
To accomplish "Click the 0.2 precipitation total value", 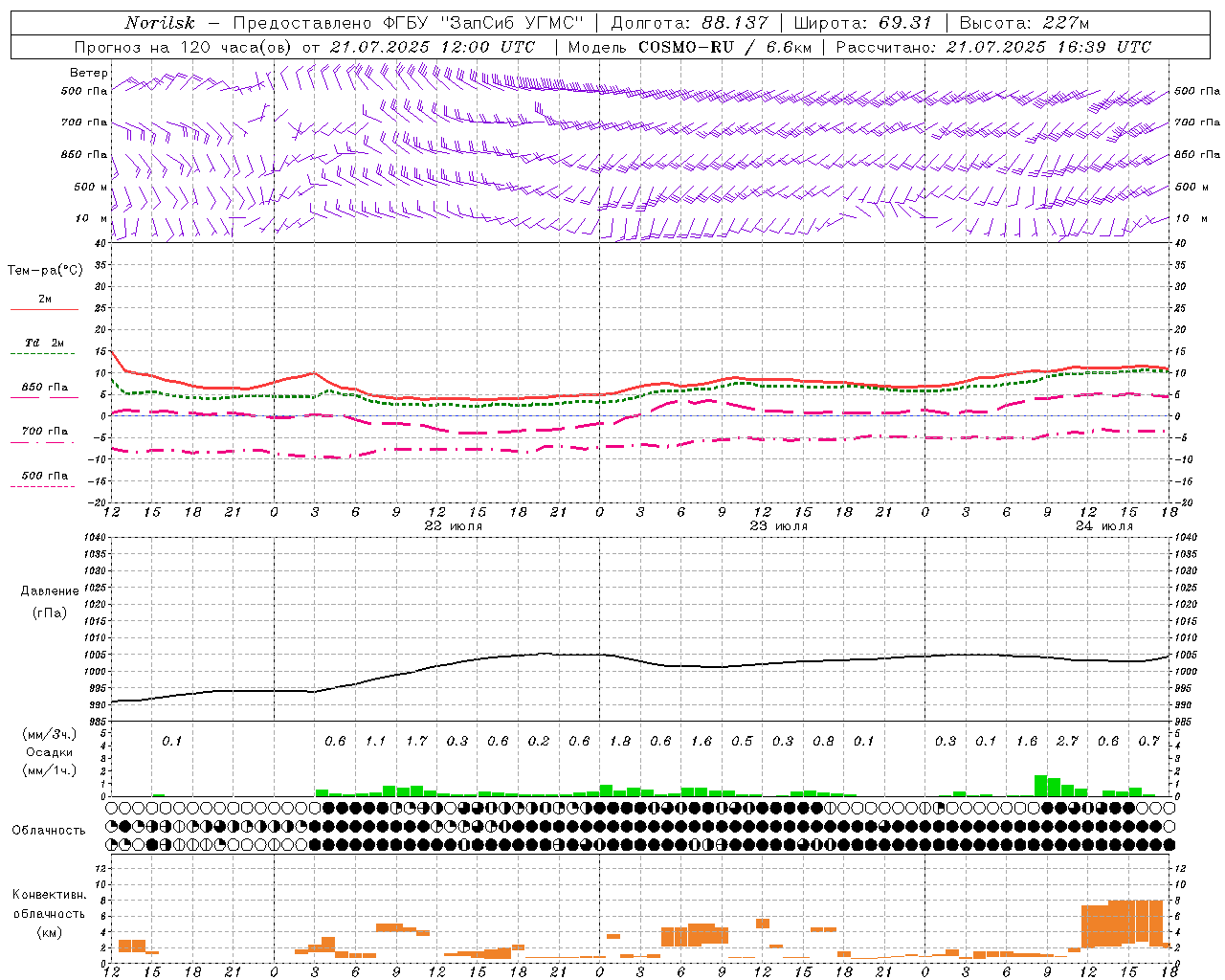I will click(539, 742).
